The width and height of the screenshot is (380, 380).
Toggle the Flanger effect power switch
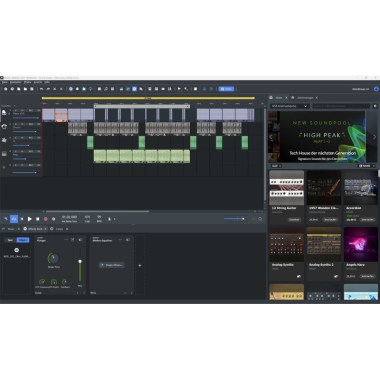pyautogui.click(x=81, y=240)
